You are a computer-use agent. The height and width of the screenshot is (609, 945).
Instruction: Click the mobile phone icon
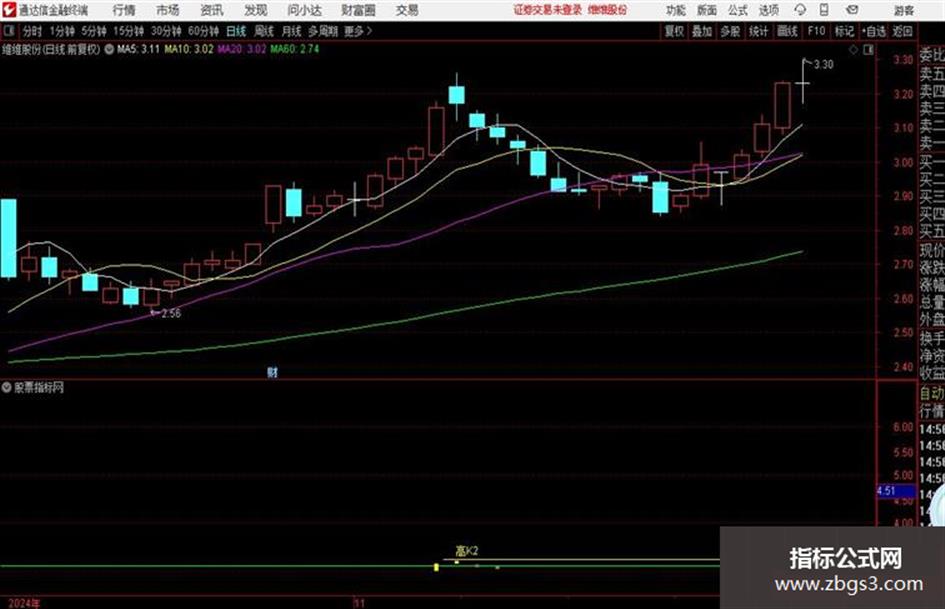pyautogui.click(x=824, y=10)
